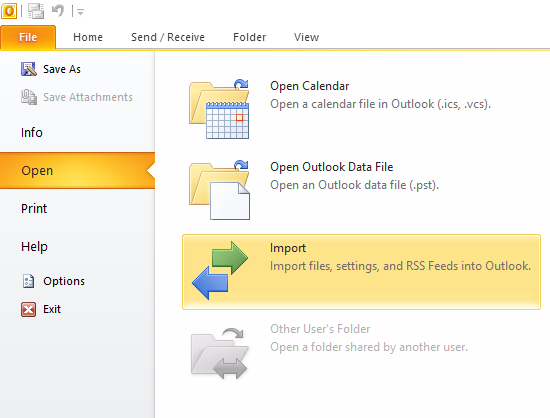Open the Info section
550x418 pixels.
coord(32,133)
